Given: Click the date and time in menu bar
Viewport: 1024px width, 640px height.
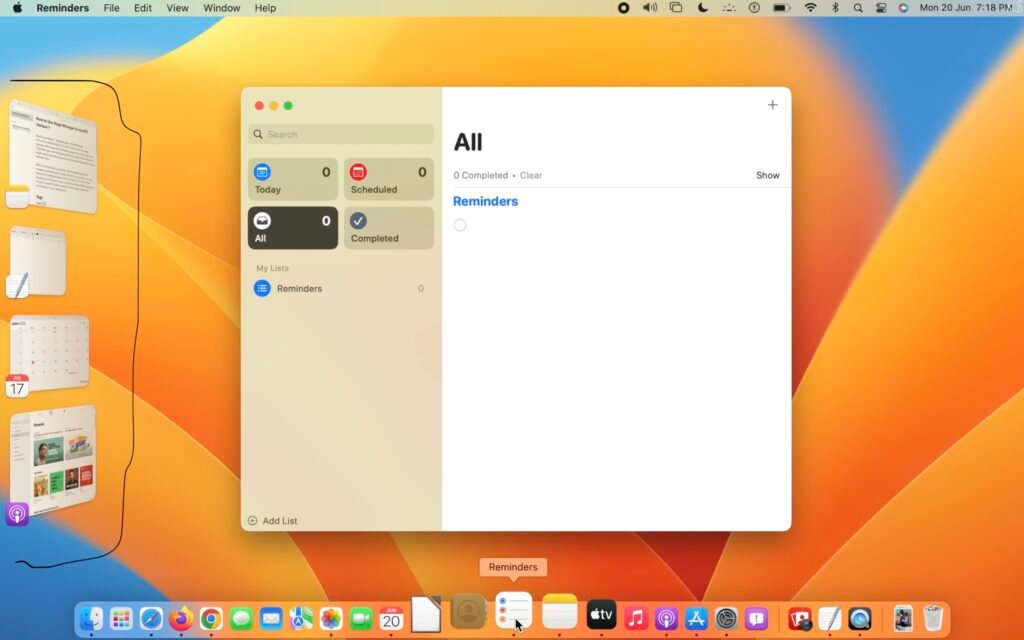Looking at the screenshot, I should [967, 8].
